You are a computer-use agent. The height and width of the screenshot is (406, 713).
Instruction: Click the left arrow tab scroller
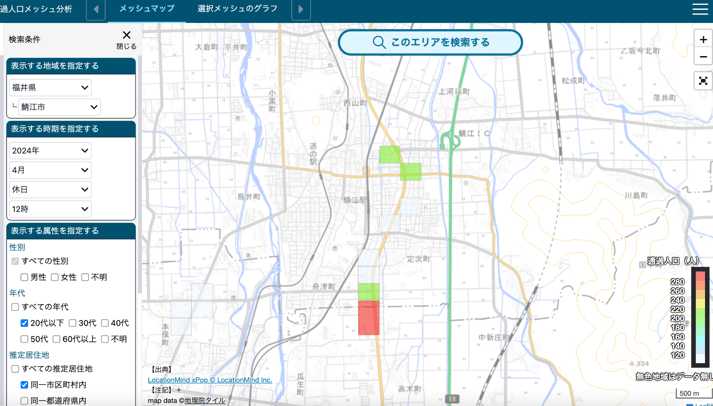[96, 10]
